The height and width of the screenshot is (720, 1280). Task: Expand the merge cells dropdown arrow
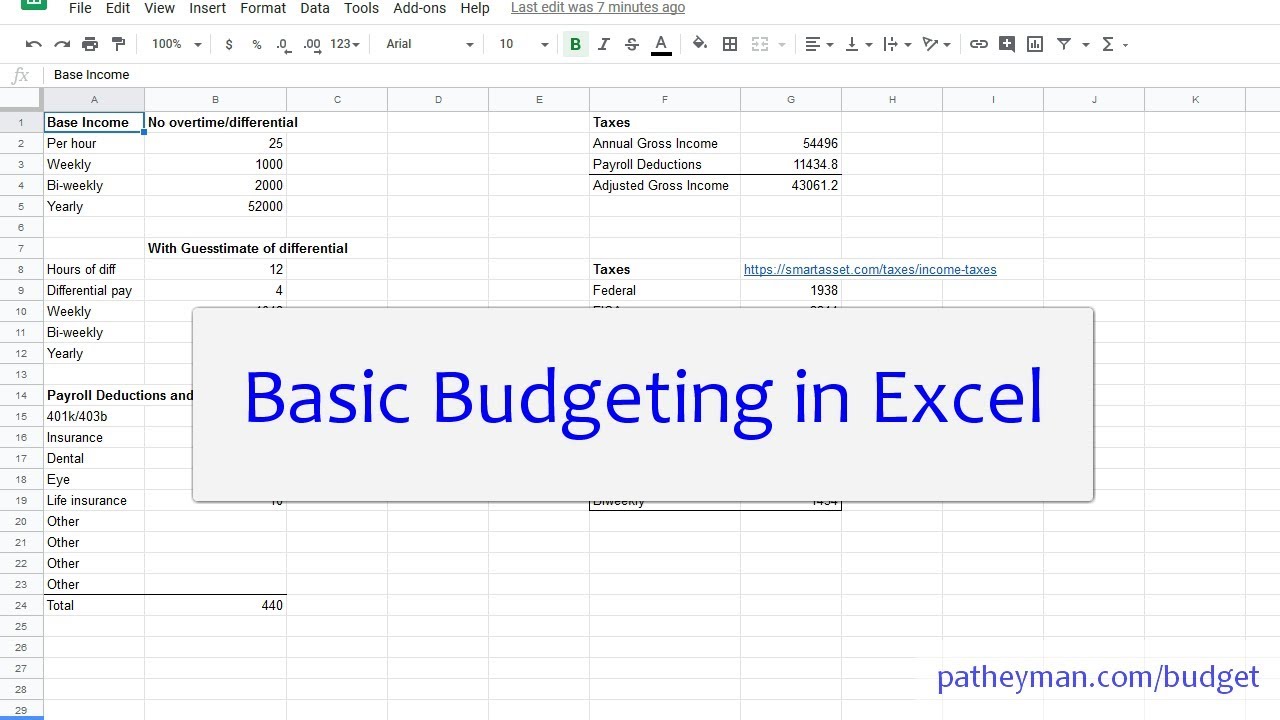[x=782, y=44]
